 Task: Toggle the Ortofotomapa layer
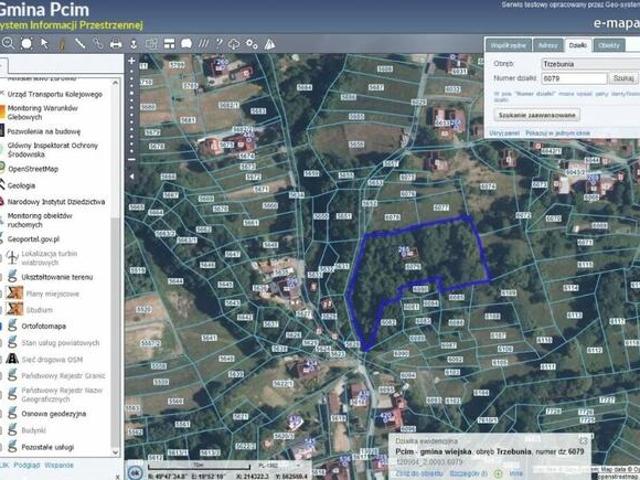[44, 326]
